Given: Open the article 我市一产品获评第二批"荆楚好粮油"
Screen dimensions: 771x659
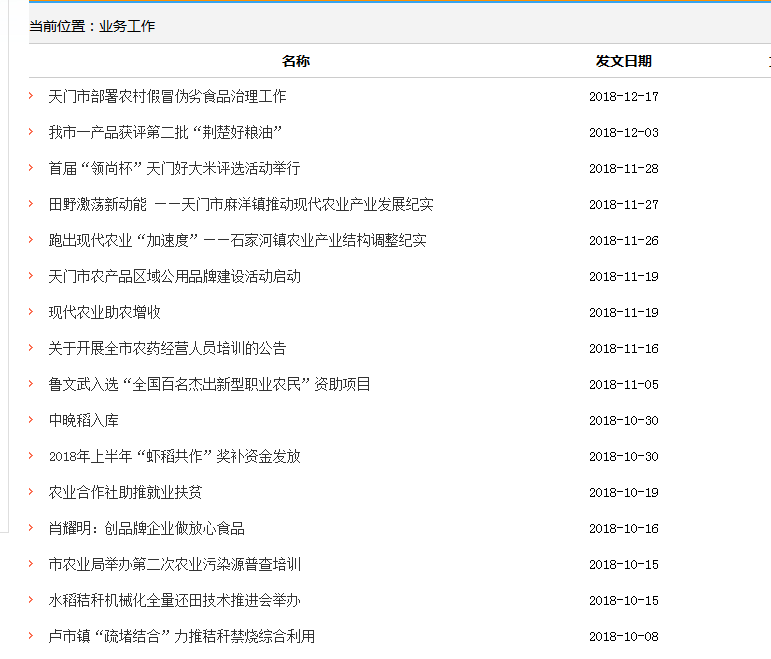Looking at the screenshot, I should tap(165, 132).
